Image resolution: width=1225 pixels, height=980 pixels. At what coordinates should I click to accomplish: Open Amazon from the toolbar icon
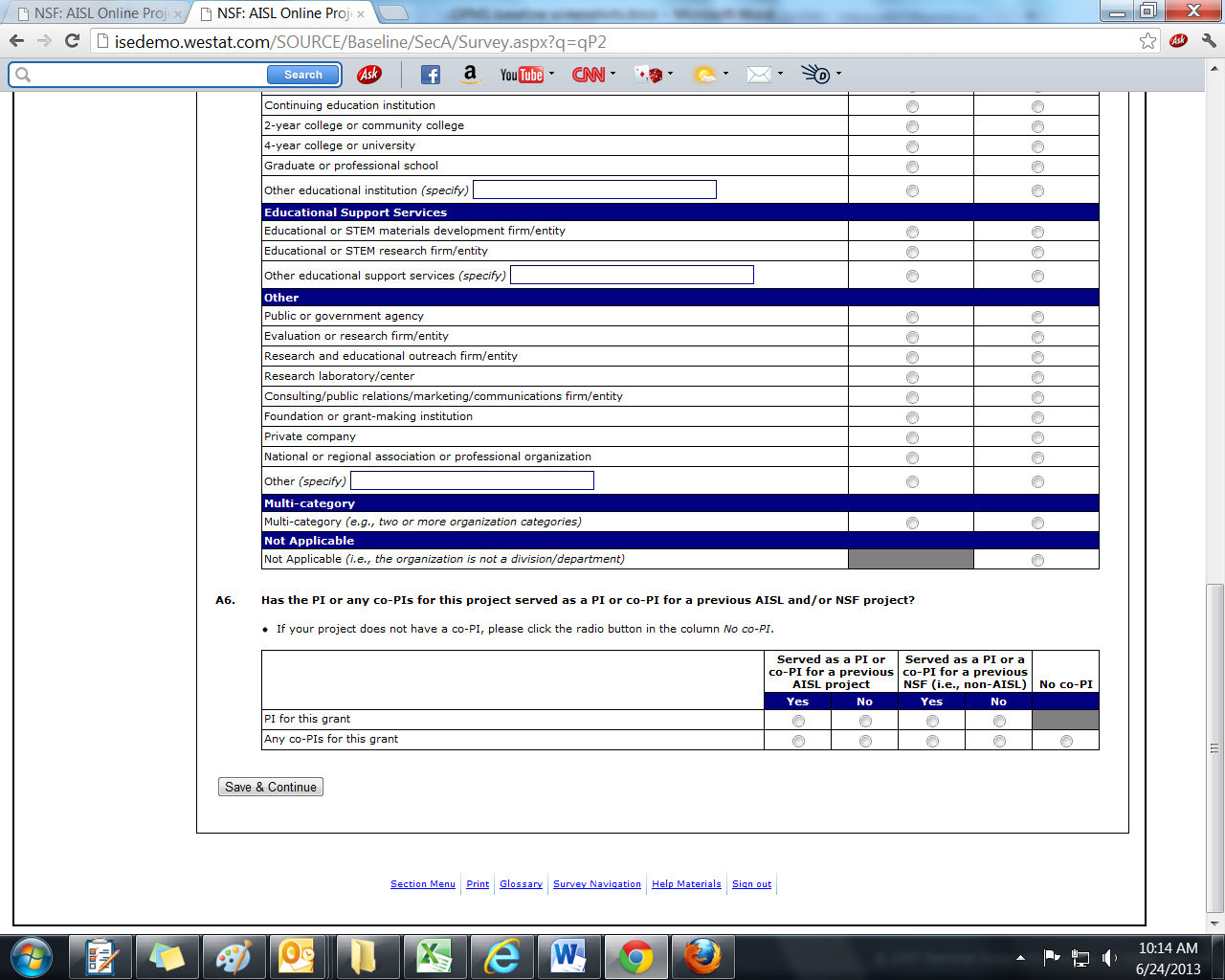(470, 75)
